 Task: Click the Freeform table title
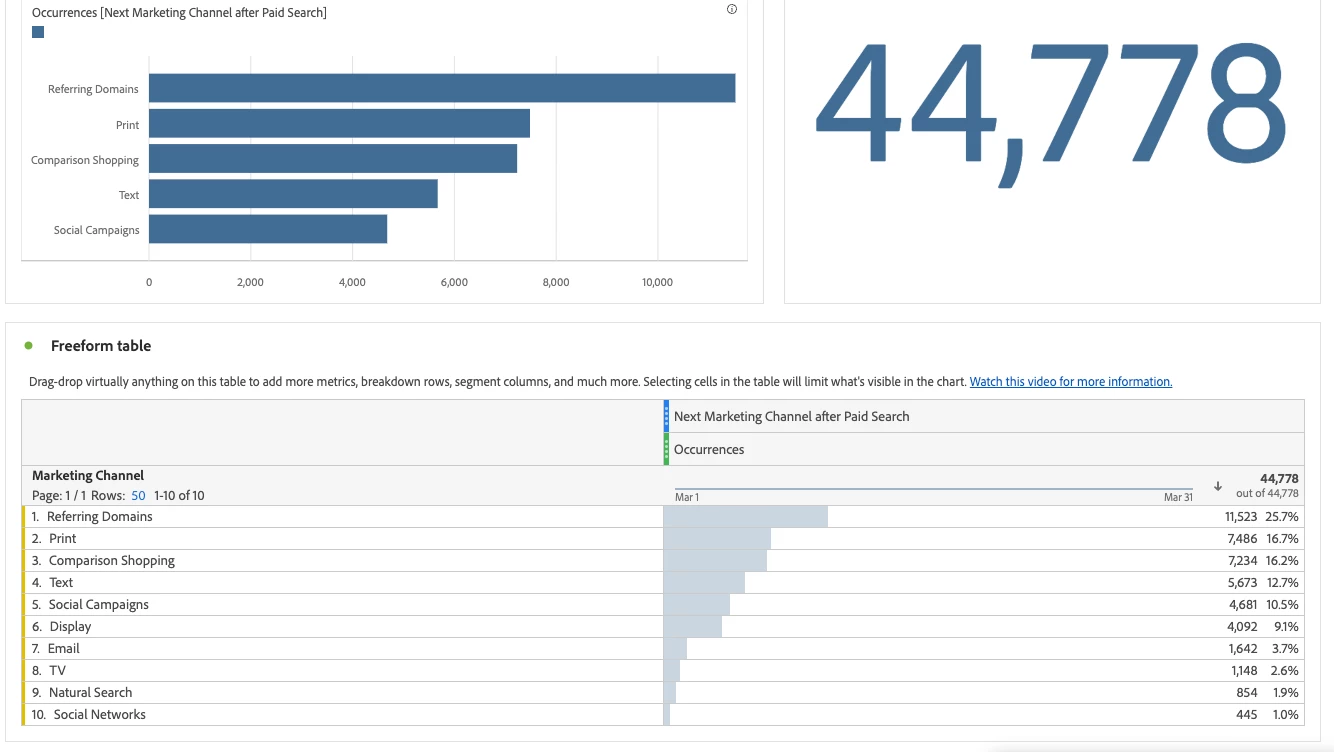pos(101,346)
